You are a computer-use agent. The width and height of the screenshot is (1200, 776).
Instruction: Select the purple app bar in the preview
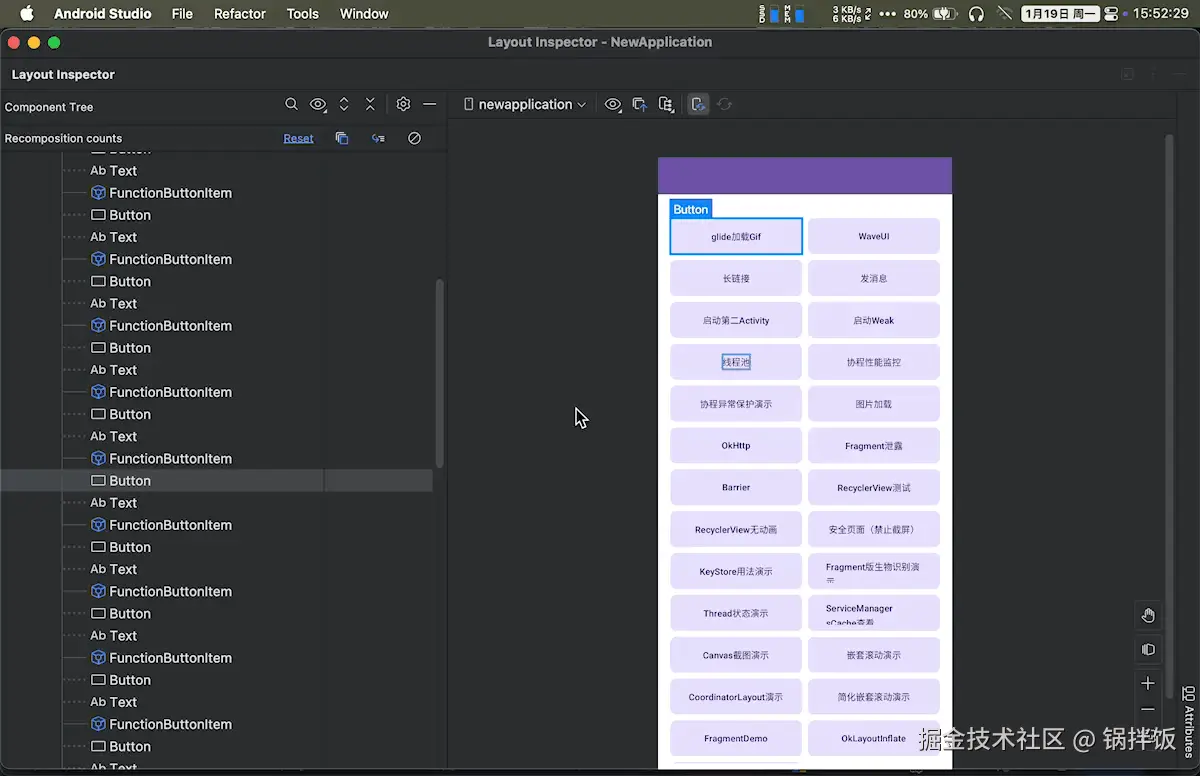[x=805, y=175]
